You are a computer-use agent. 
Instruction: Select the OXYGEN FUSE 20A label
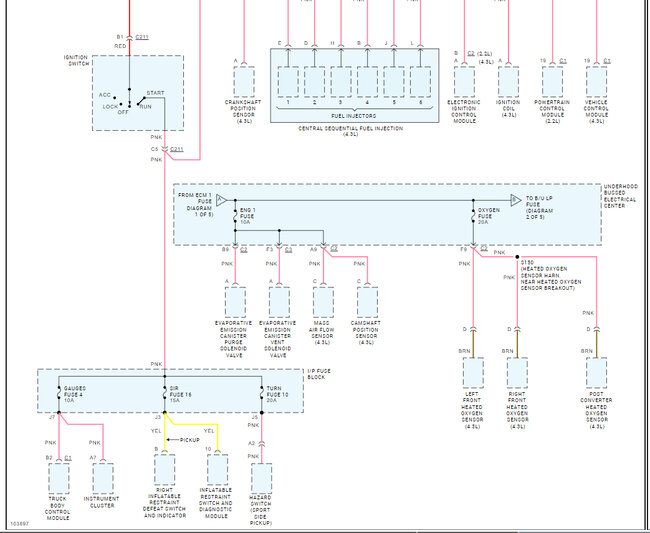pyautogui.click(x=489, y=216)
